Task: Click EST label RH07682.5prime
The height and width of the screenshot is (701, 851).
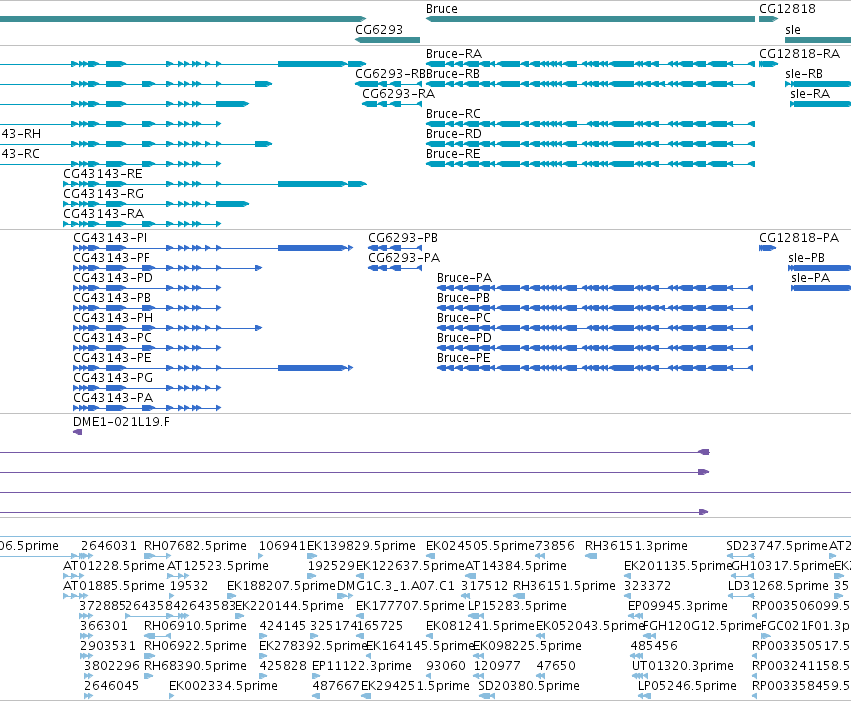Action: point(195,546)
